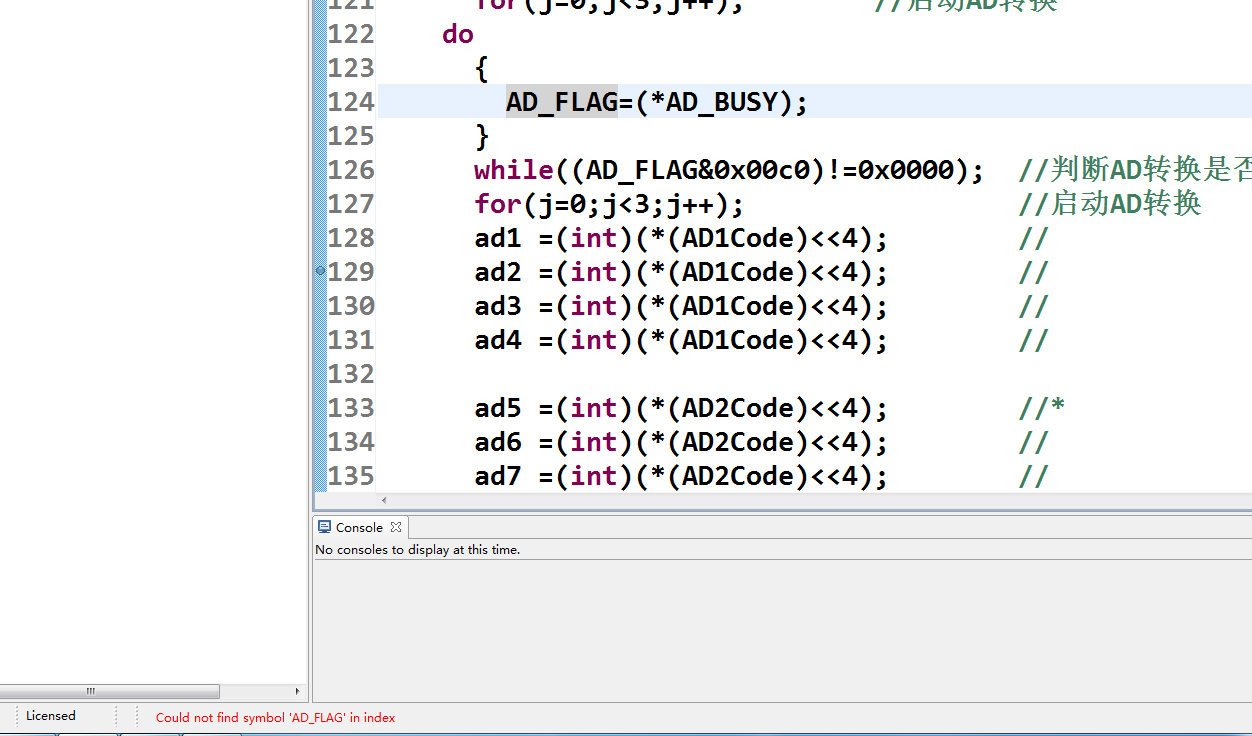Select the highlighted AD_FLAG on line 124
Viewport: 1252px width, 736px height.
562,102
